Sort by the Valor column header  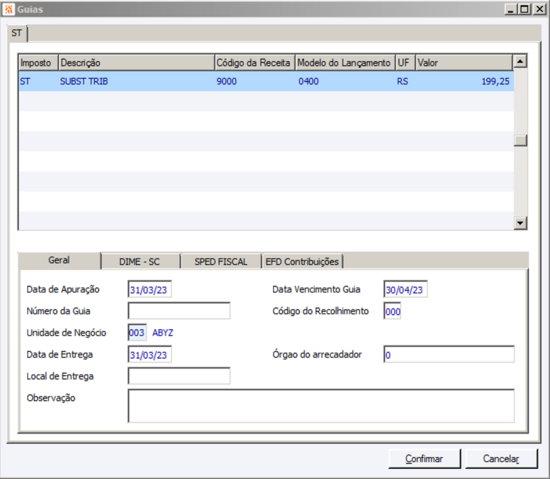[464, 62]
